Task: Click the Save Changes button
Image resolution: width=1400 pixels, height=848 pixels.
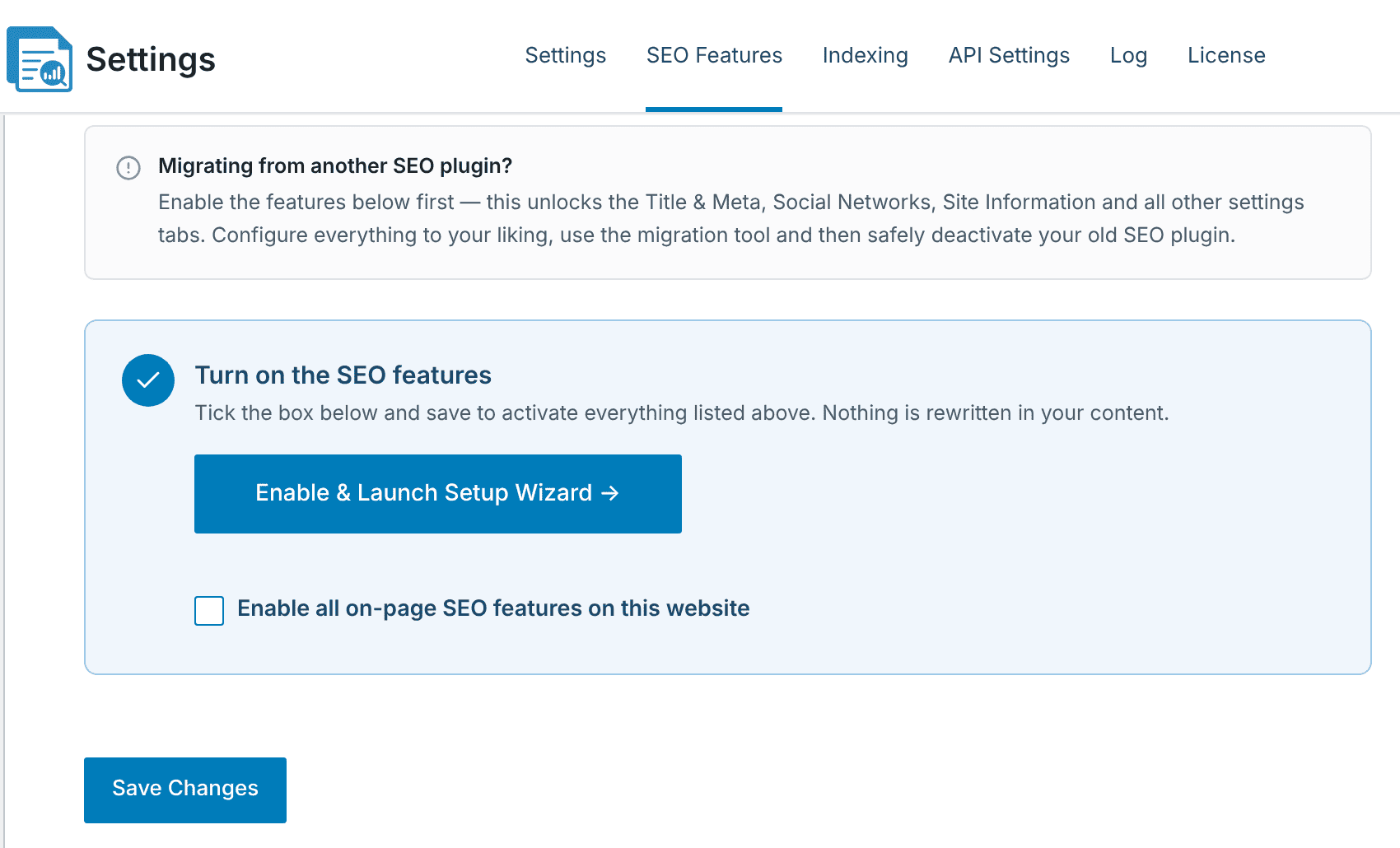Action: coord(185,790)
